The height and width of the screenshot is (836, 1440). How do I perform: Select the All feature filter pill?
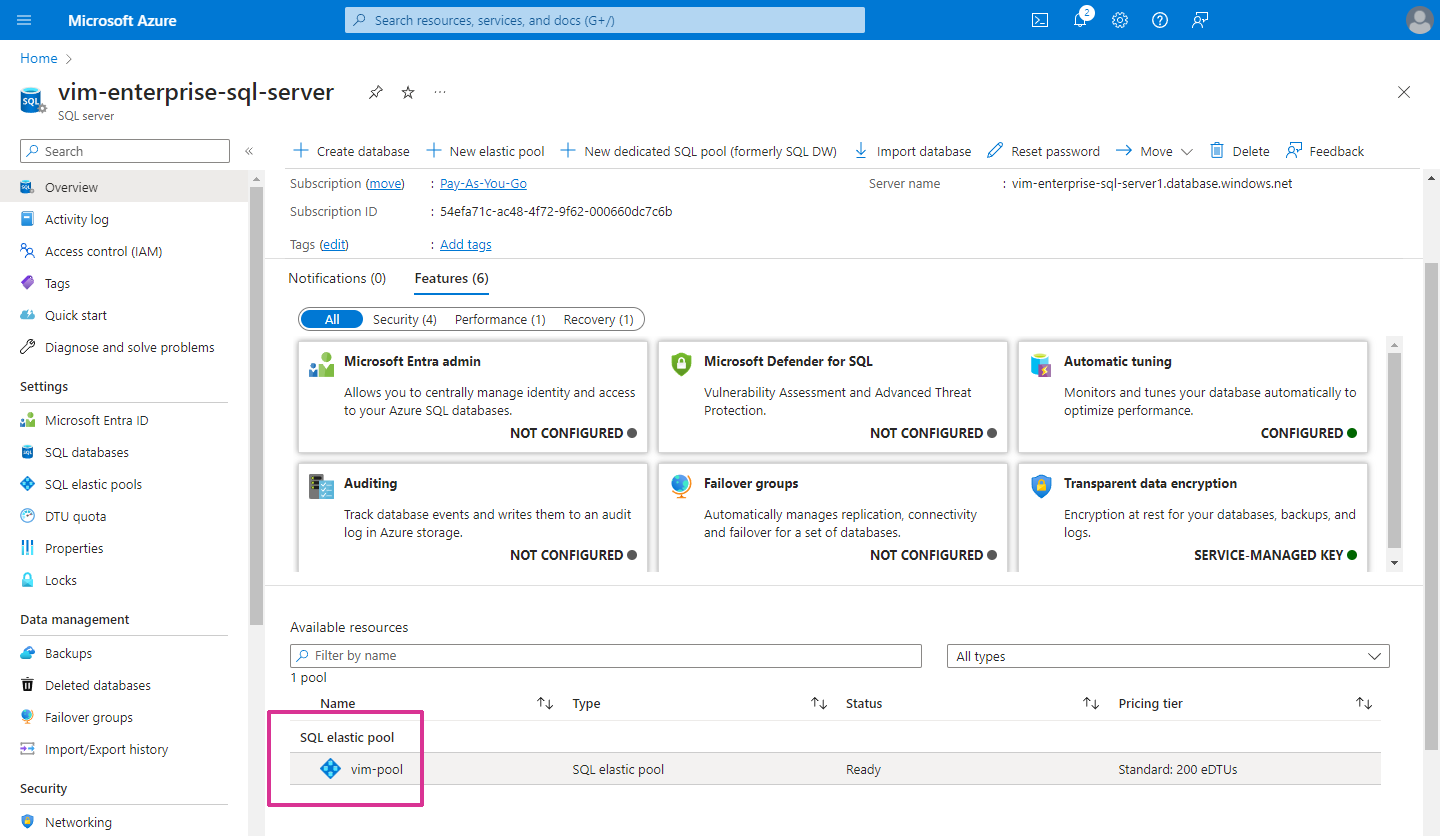(x=332, y=319)
